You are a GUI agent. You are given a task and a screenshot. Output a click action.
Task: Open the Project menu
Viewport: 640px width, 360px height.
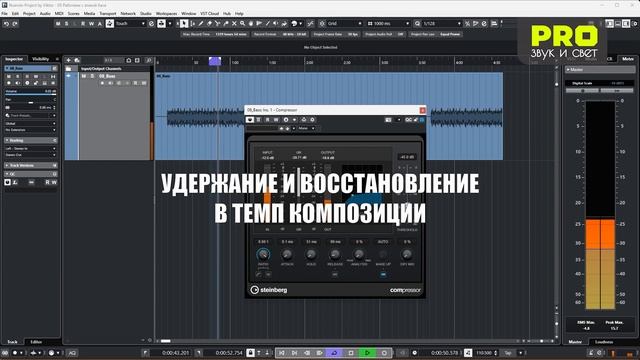pyautogui.click(x=29, y=13)
